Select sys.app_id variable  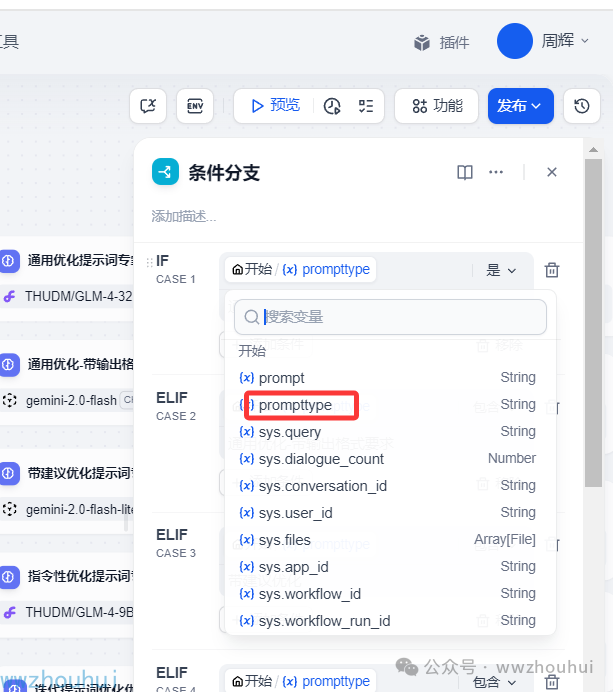point(387,567)
